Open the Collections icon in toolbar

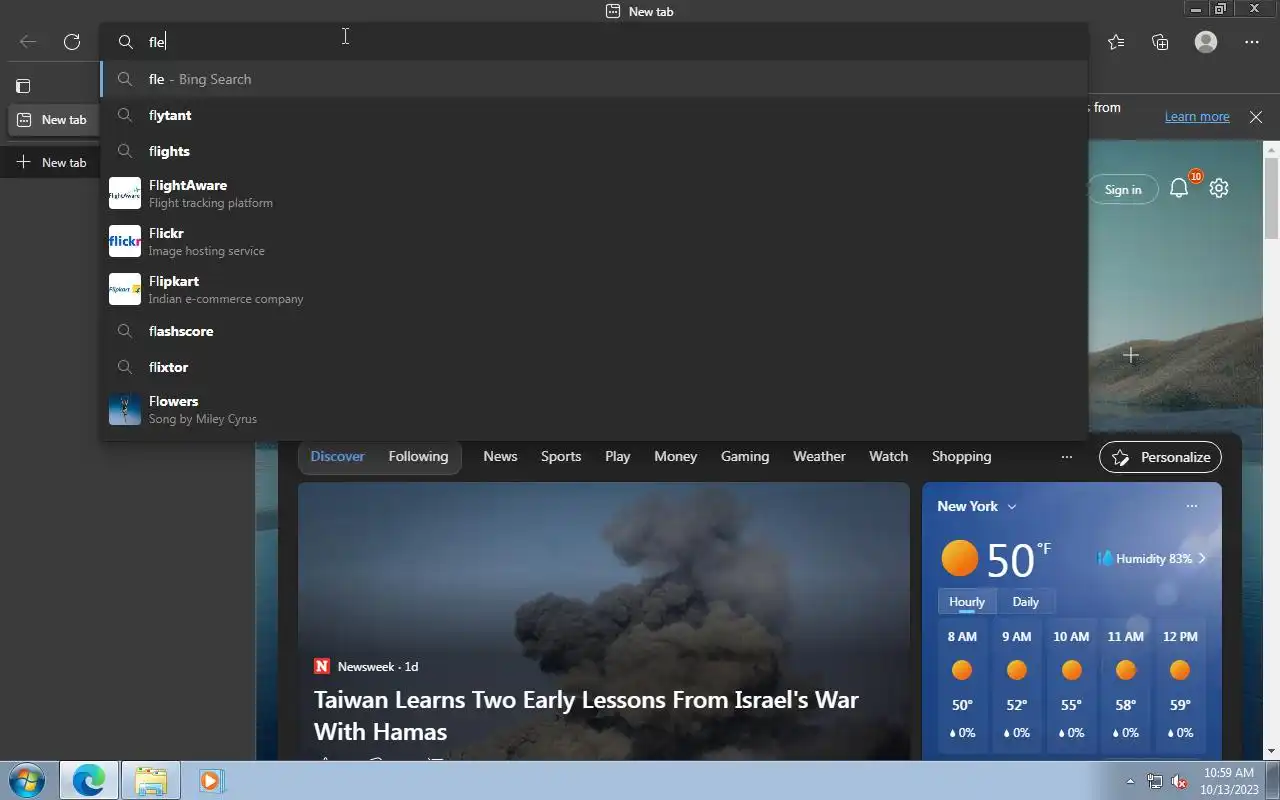(x=1160, y=42)
